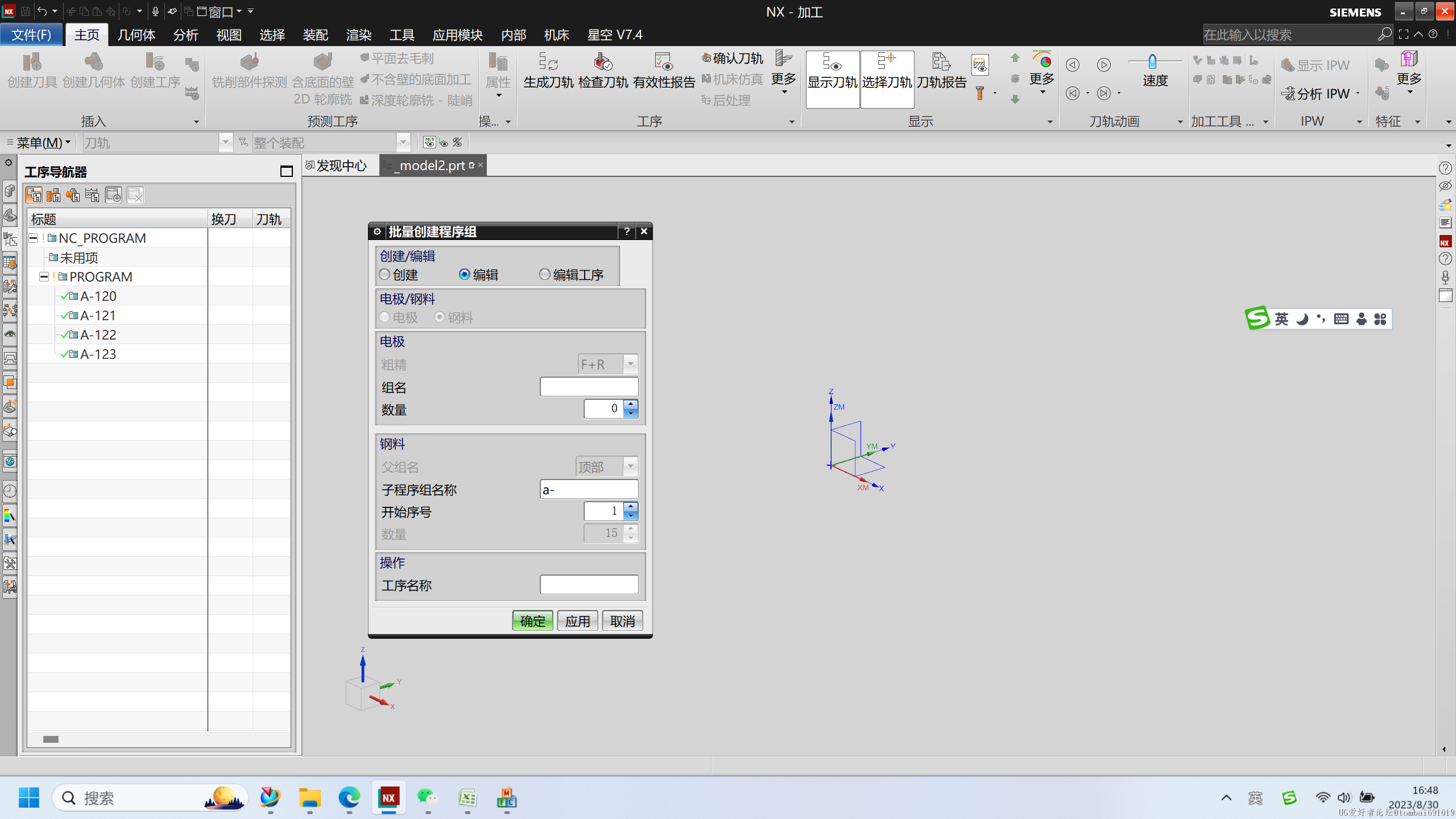Click the navigator horizontal scrollbar thumb
Screen dimensions: 1456x819
point(51,739)
